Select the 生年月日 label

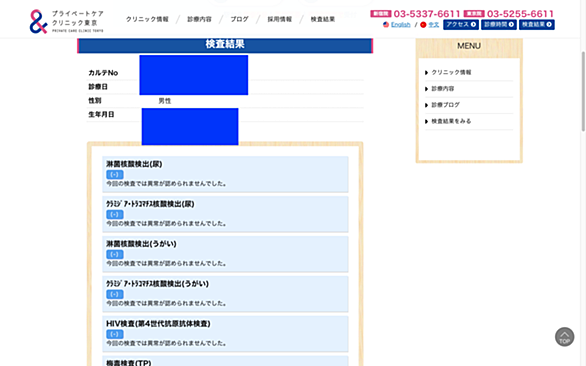point(101,114)
